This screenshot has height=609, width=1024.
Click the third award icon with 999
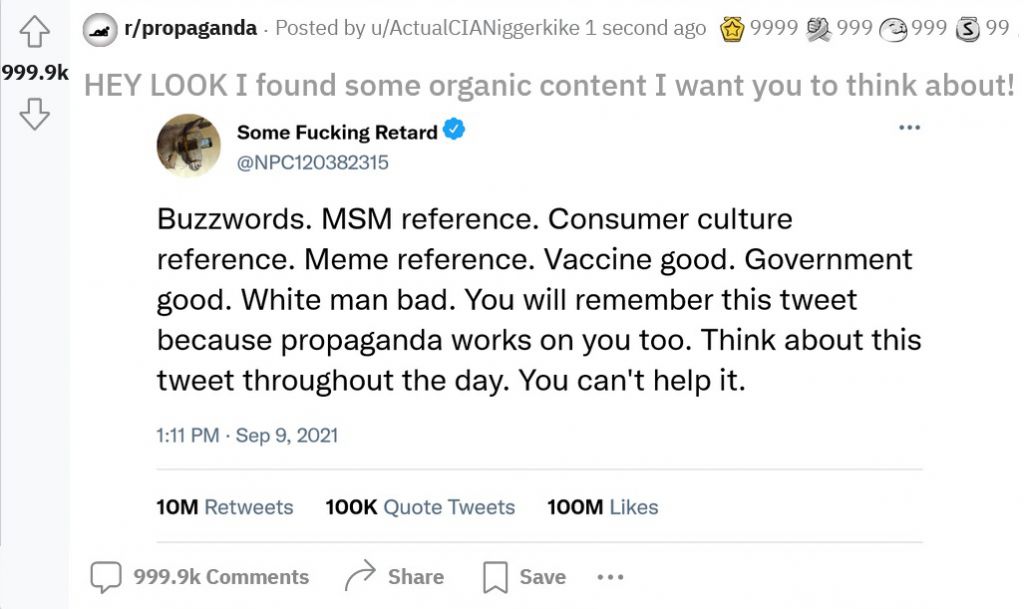point(893,29)
